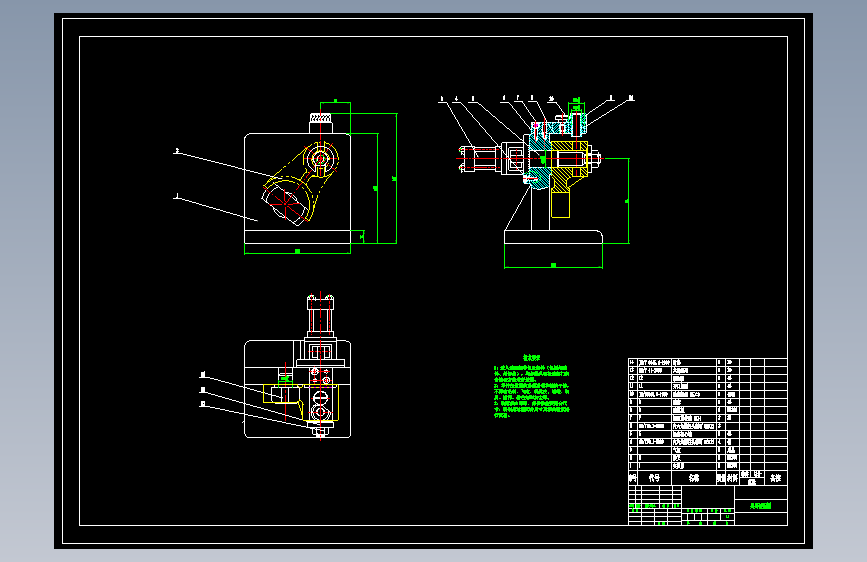The width and height of the screenshot is (867, 562).
Task: Pick the hex nut on section view bolt end
Action: [596, 159]
